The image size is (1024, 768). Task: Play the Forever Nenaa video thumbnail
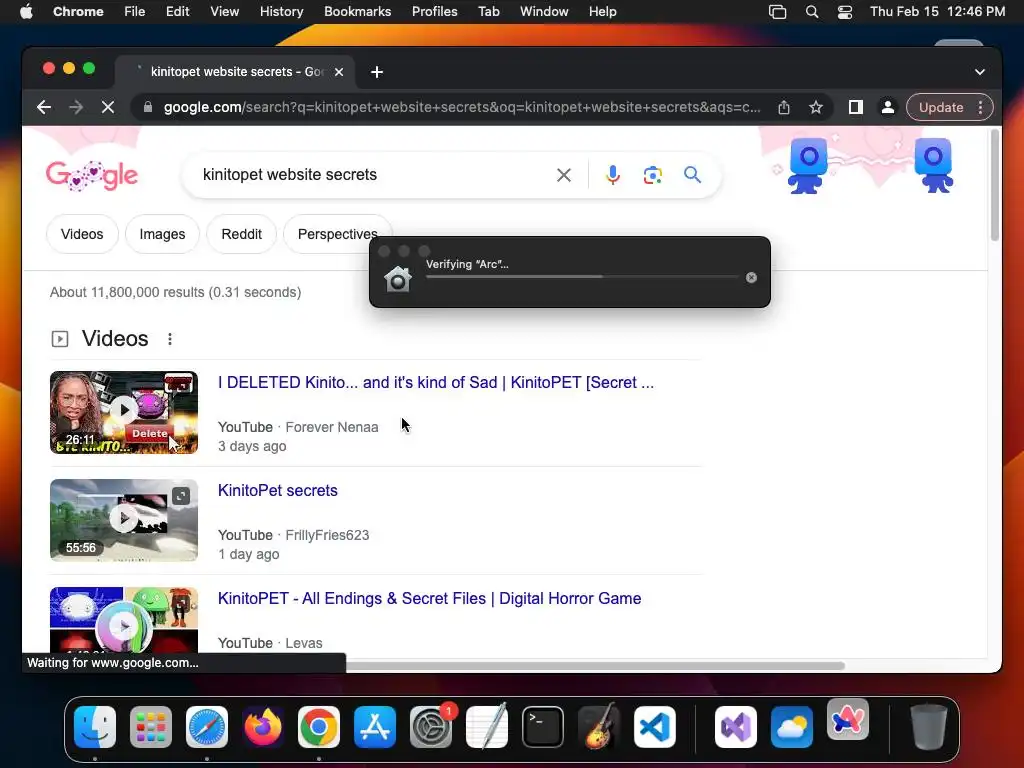(124, 412)
